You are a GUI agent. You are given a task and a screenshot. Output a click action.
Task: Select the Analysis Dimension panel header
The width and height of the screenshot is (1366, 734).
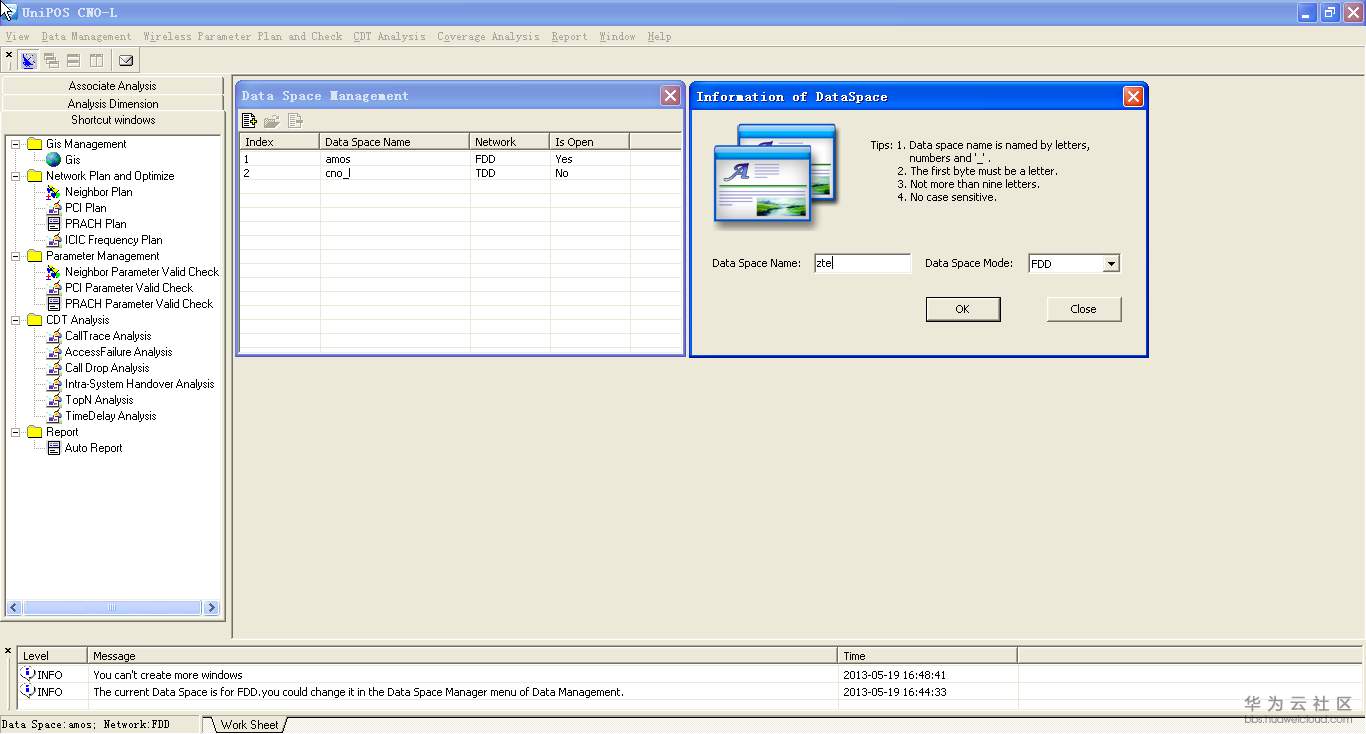[113, 103]
